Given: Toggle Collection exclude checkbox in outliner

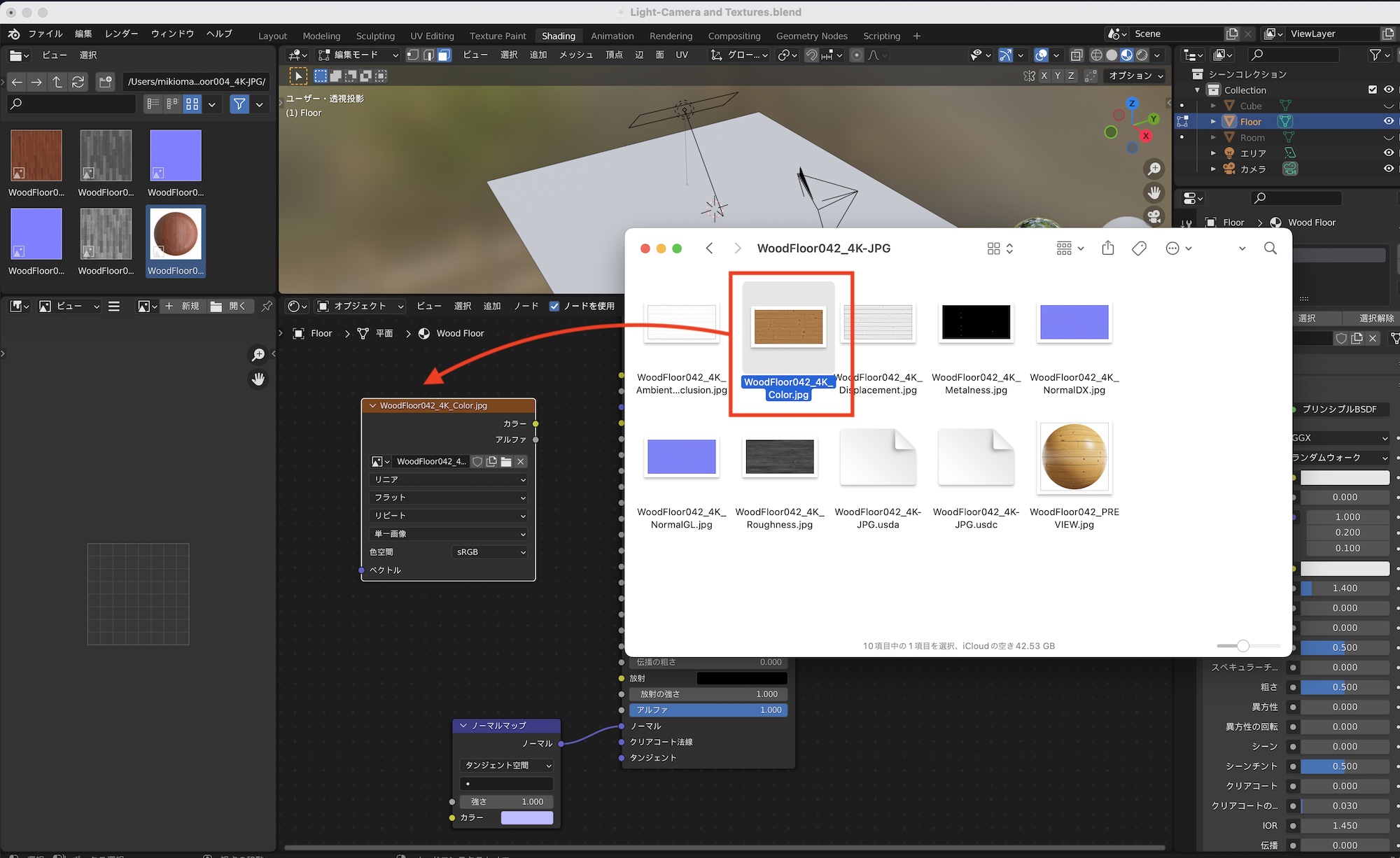Looking at the screenshot, I should pyautogui.click(x=1372, y=90).
